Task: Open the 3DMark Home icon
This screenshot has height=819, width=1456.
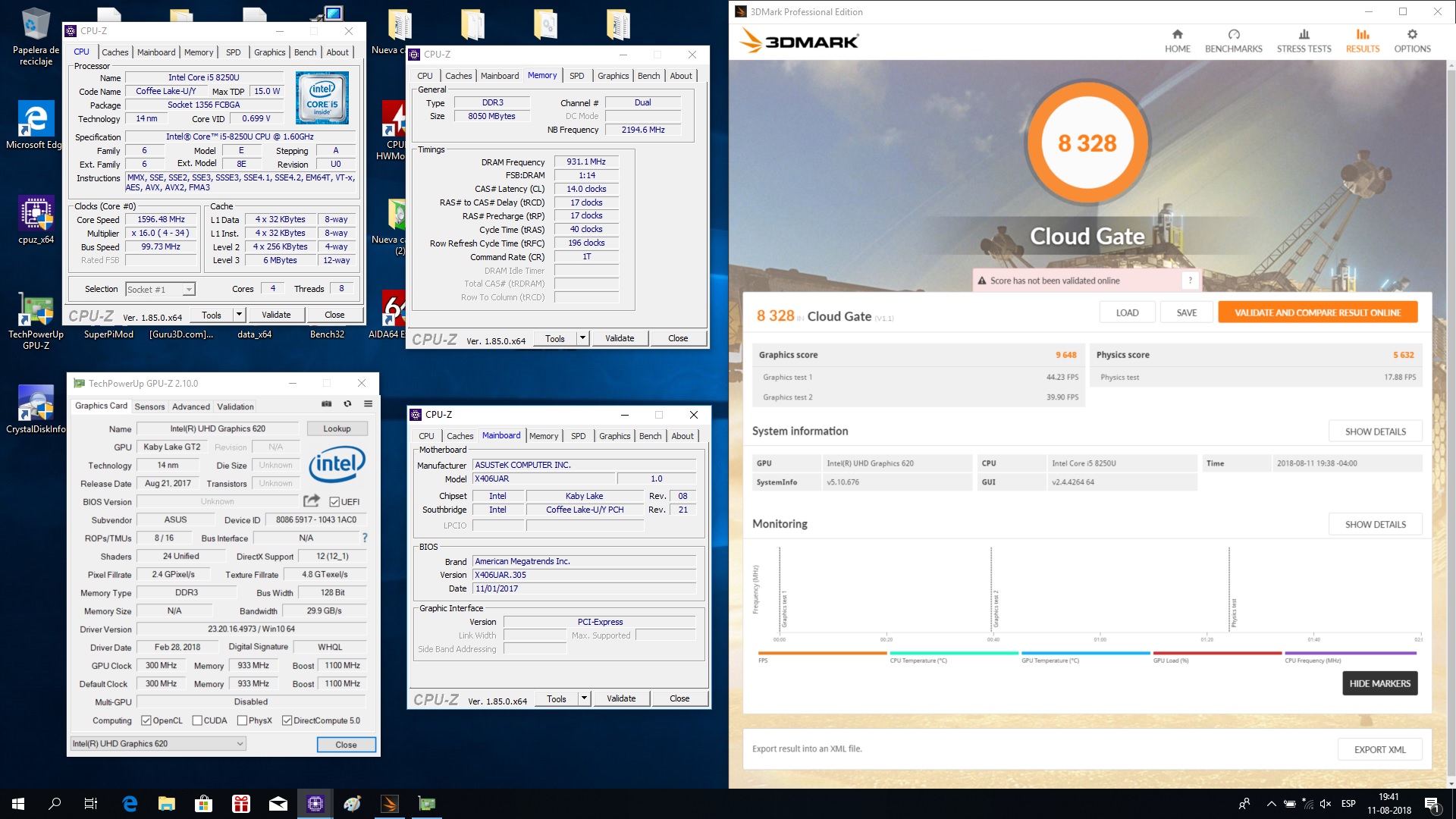Action: pyautogui.click(x=1177, y=34)
